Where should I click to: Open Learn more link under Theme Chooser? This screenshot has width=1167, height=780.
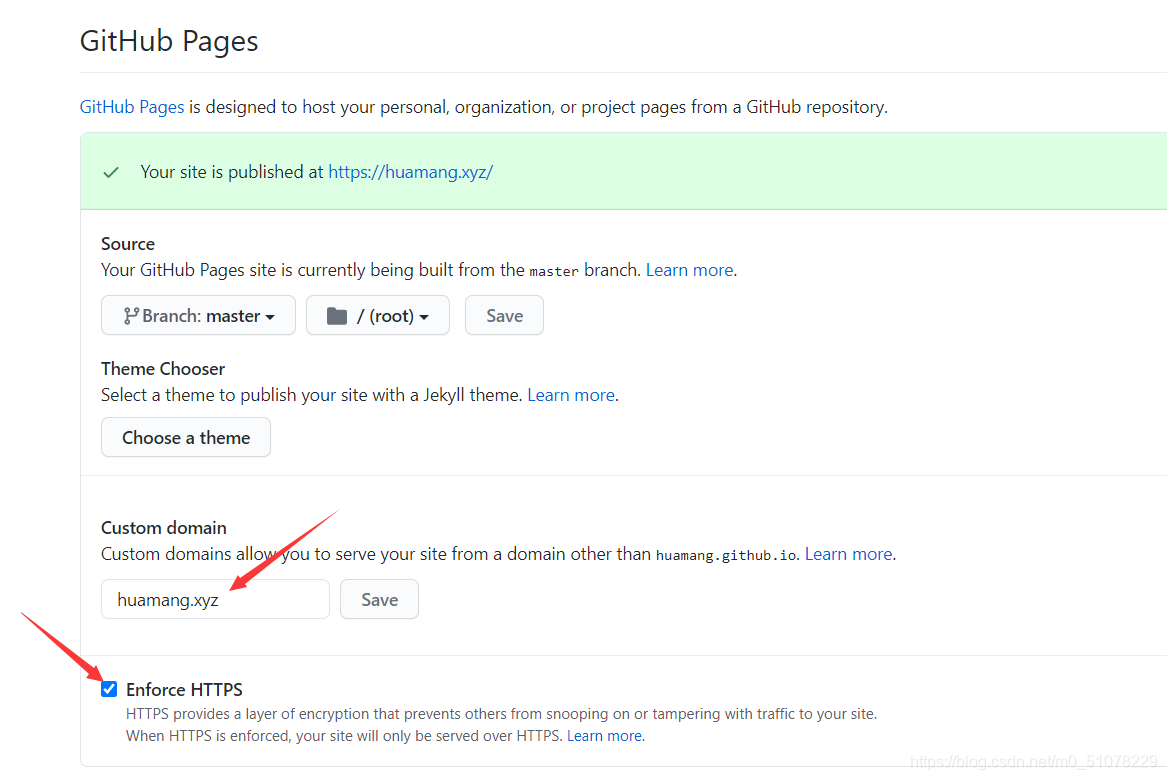[x=571, y=395]
